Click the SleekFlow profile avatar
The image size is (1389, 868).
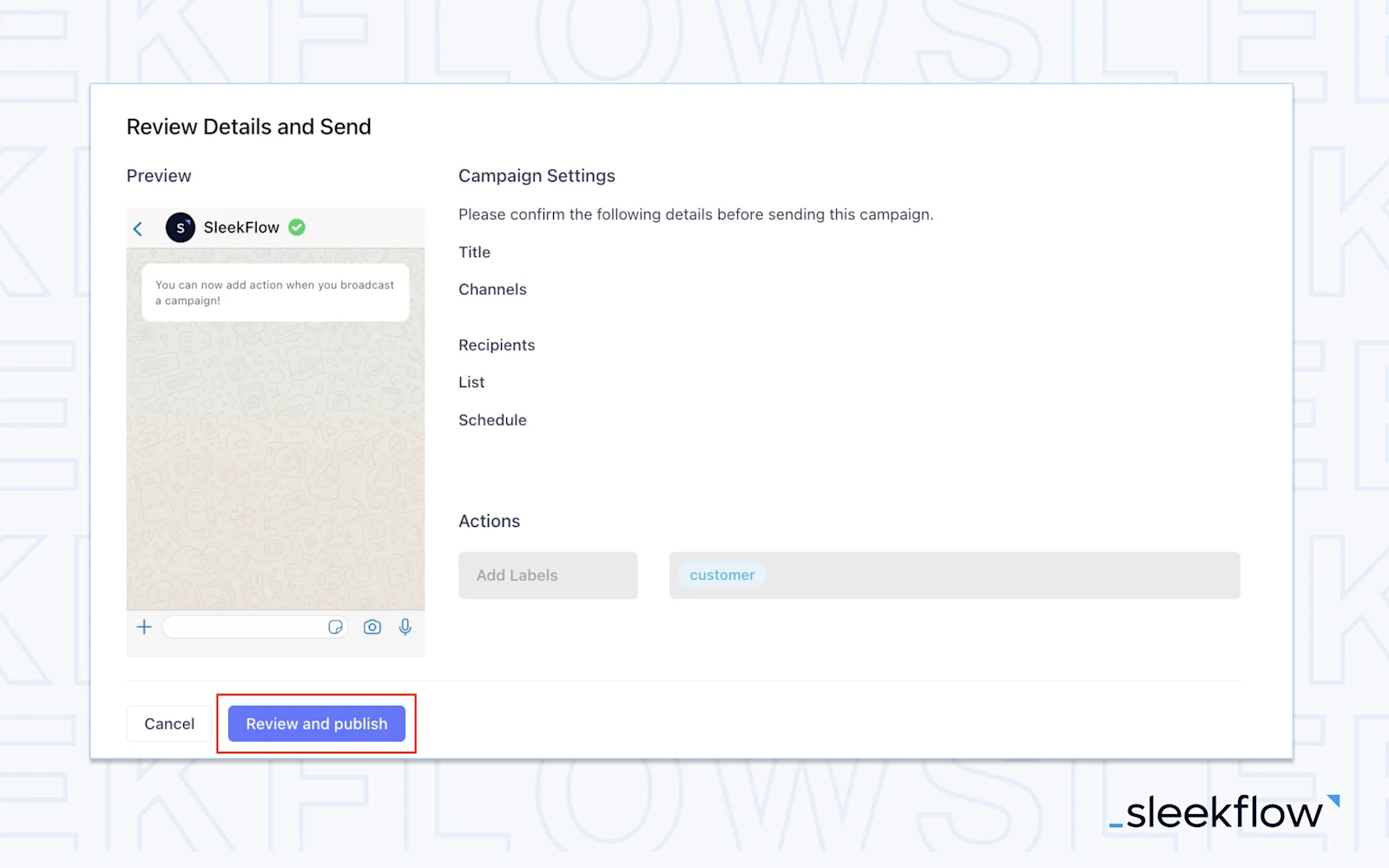click(x=181, y=227)
